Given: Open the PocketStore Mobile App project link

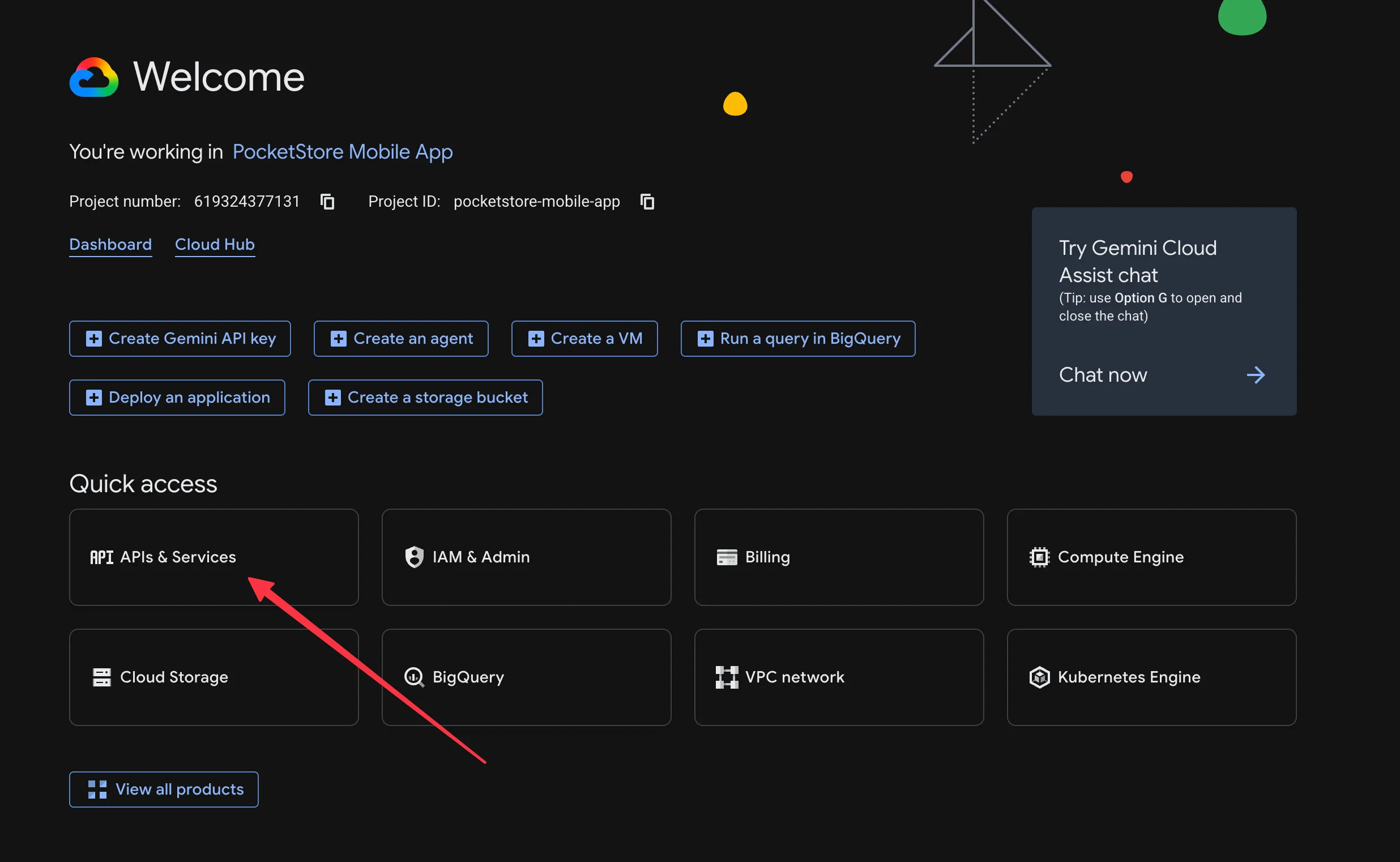Looking at the screenshot, I should point(343,152).
